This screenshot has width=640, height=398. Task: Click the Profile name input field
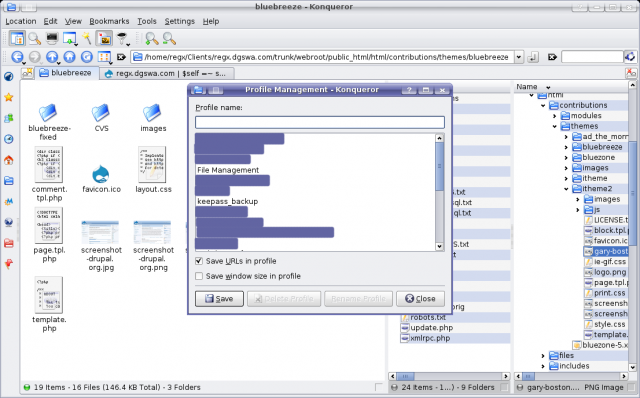click(320, 122)
